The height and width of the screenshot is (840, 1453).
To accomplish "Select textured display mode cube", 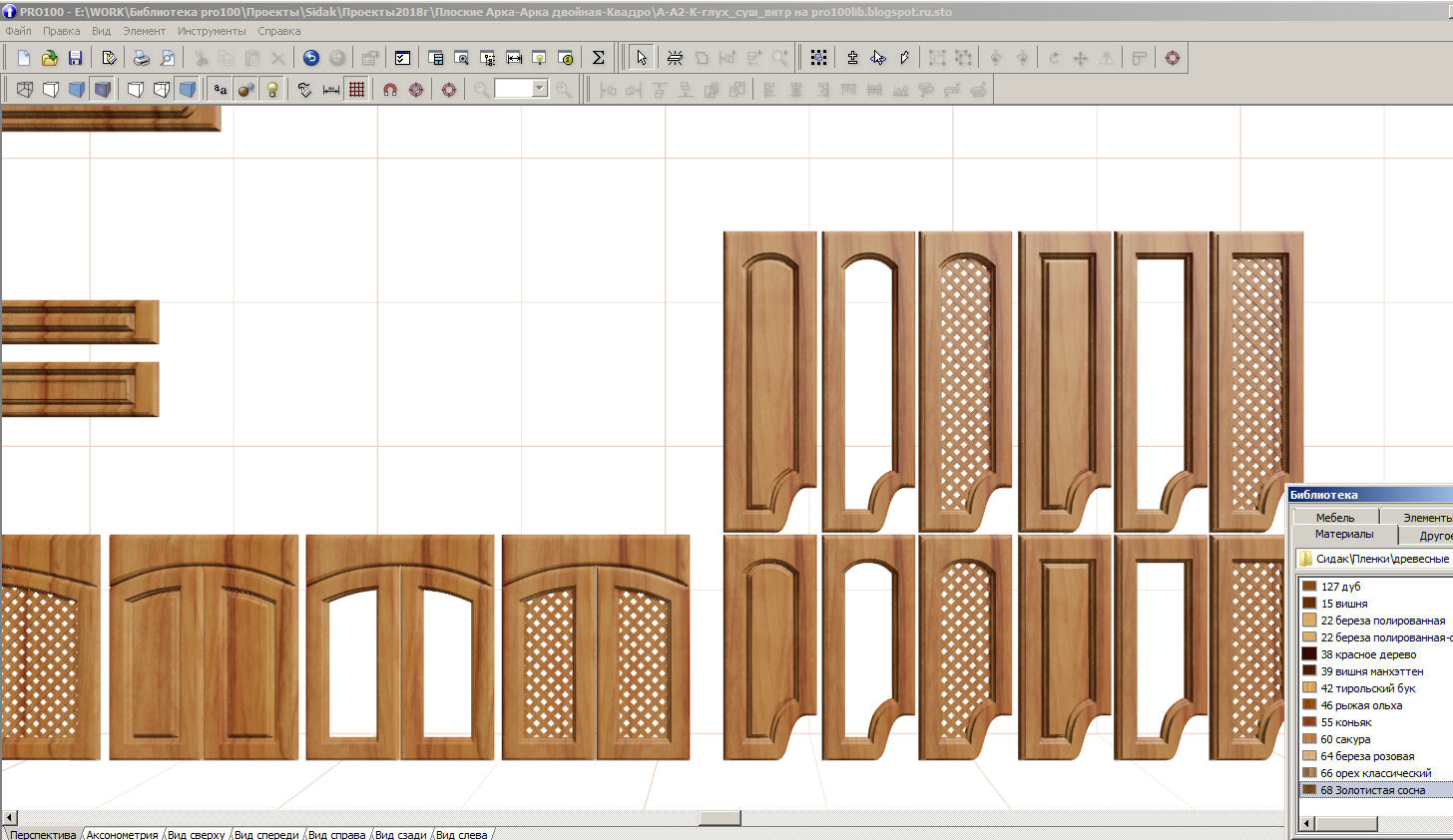I will 103,89.
